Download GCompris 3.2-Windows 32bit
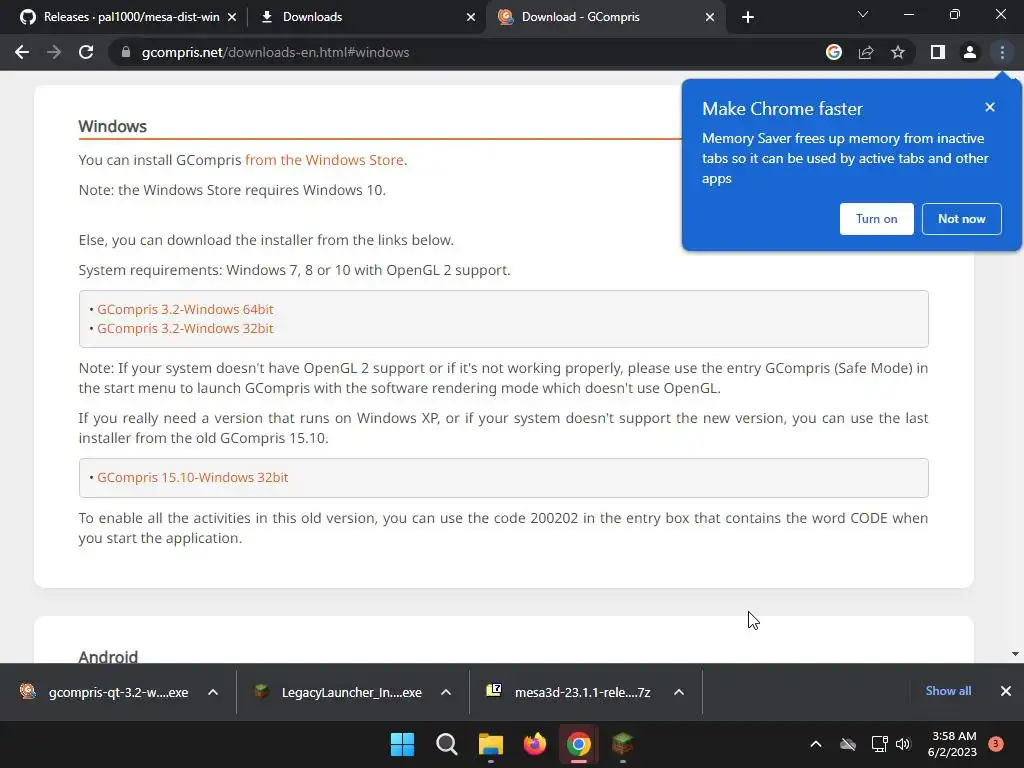Screen dimensions: 1024x768 click(x=185, y=328)
